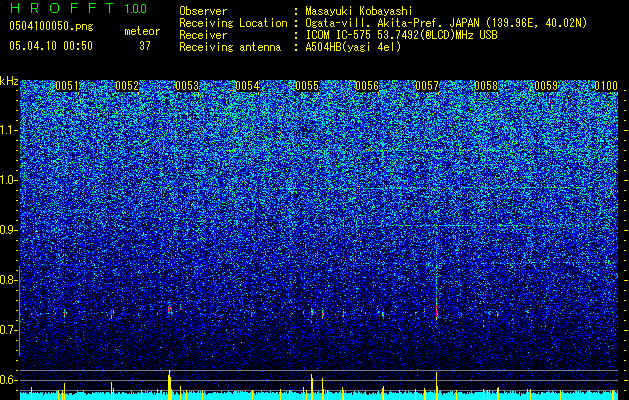629x400 pixels.
Task: Select the meteor count value 37
Action: point(145,46)
